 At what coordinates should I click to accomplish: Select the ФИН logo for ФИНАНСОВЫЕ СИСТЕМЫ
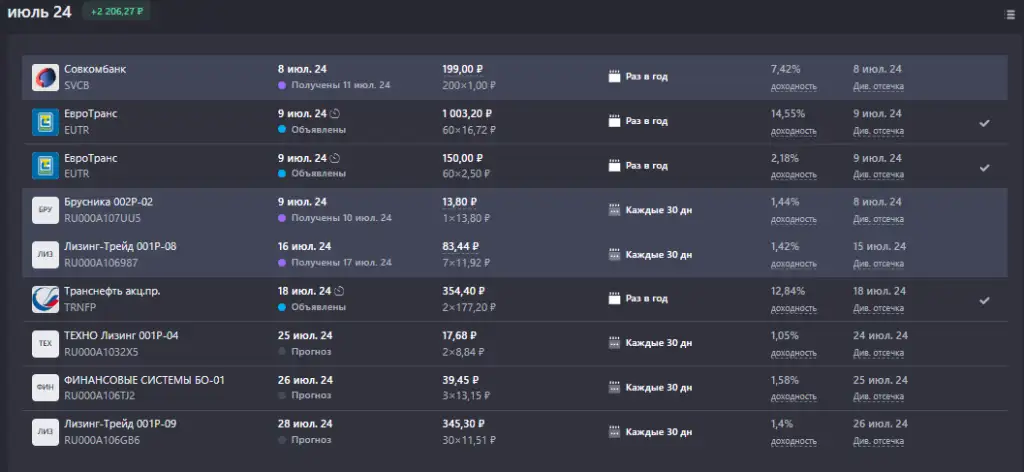tap(46, 388)
